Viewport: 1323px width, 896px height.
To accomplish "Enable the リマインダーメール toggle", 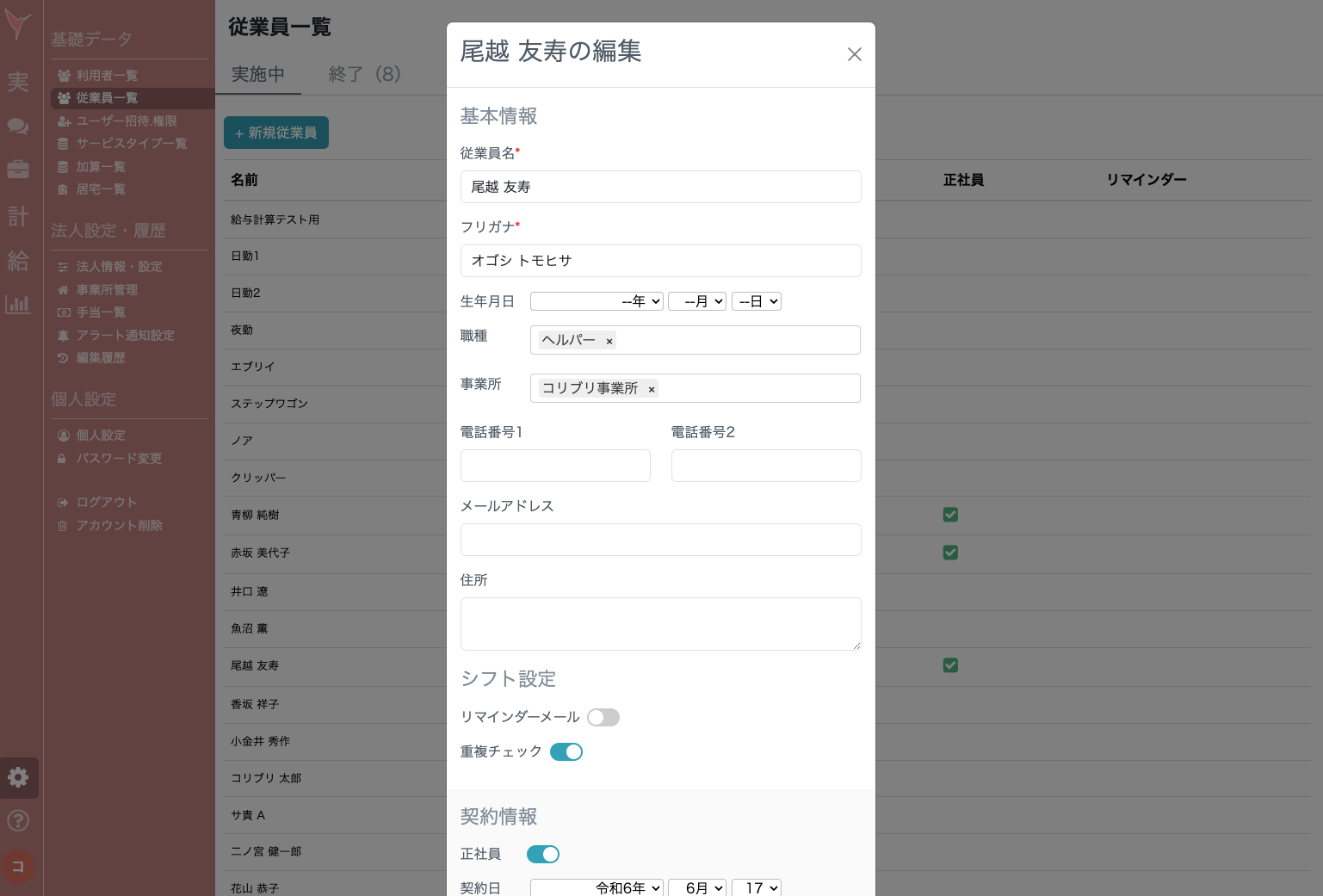I will pyautogui.click(x=603, y=717).
